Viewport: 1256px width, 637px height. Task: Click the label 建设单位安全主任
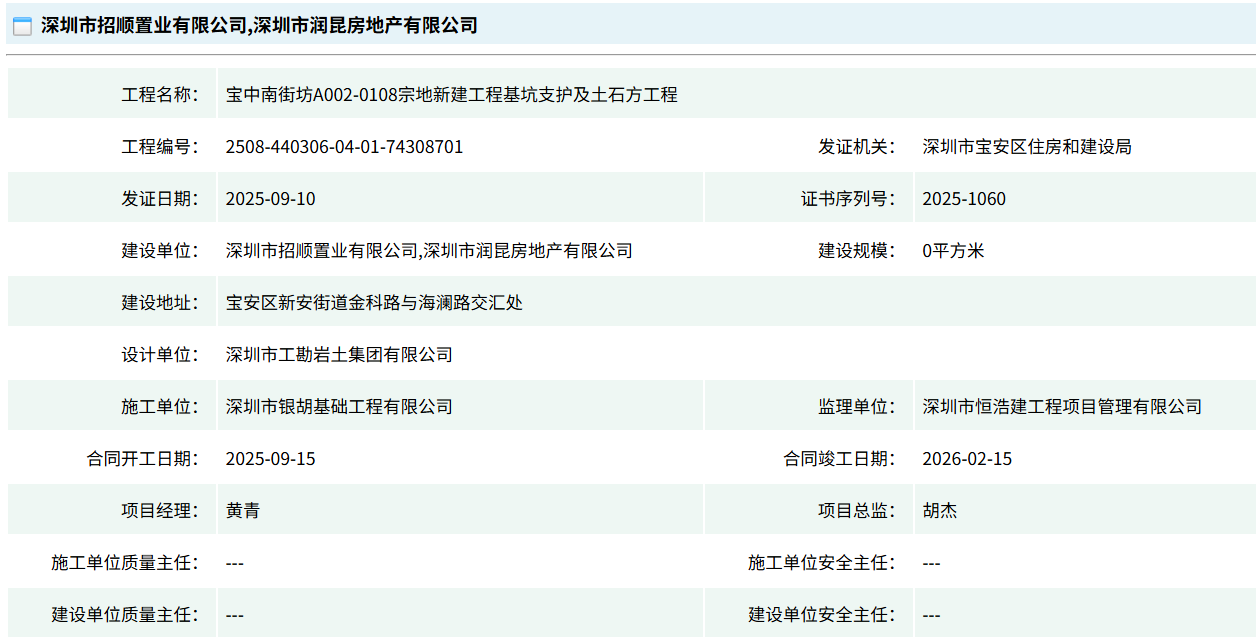(x=822, y=615)
